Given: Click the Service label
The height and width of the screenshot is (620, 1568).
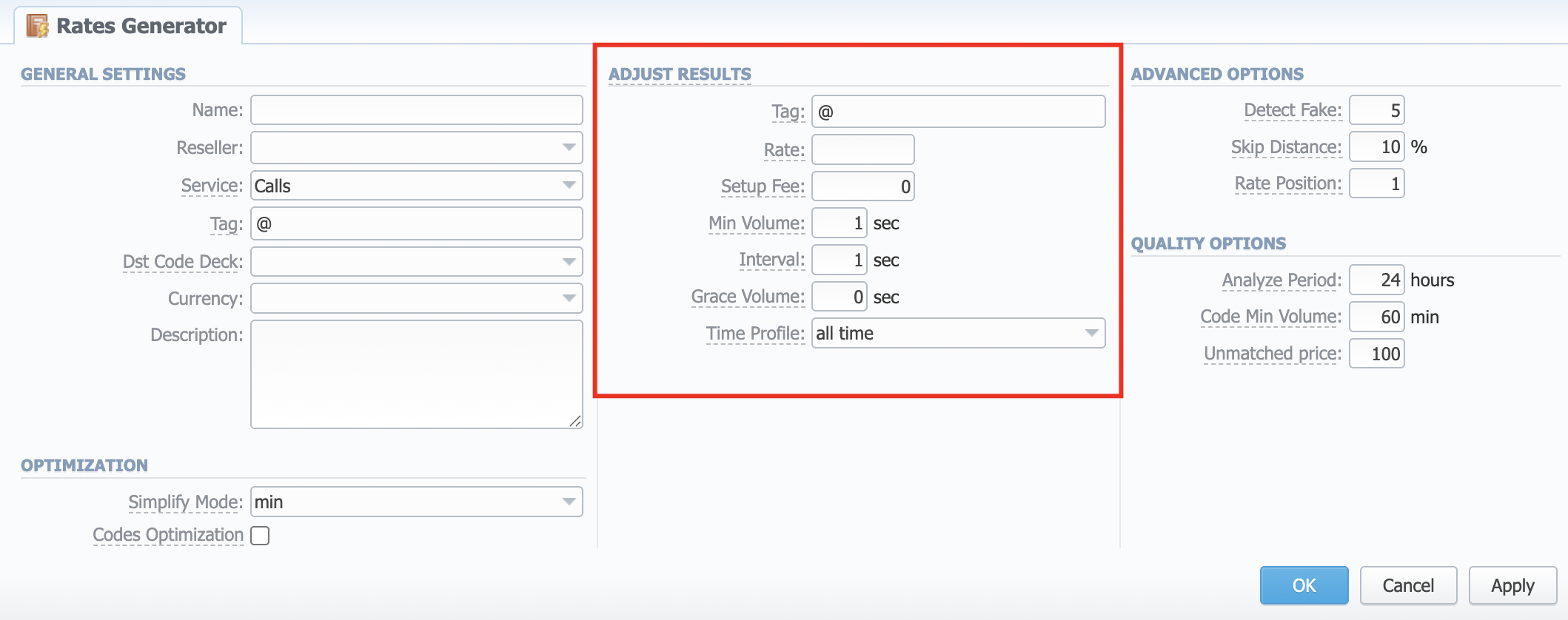Looking at the screenshot, I should tap(212, 186).
